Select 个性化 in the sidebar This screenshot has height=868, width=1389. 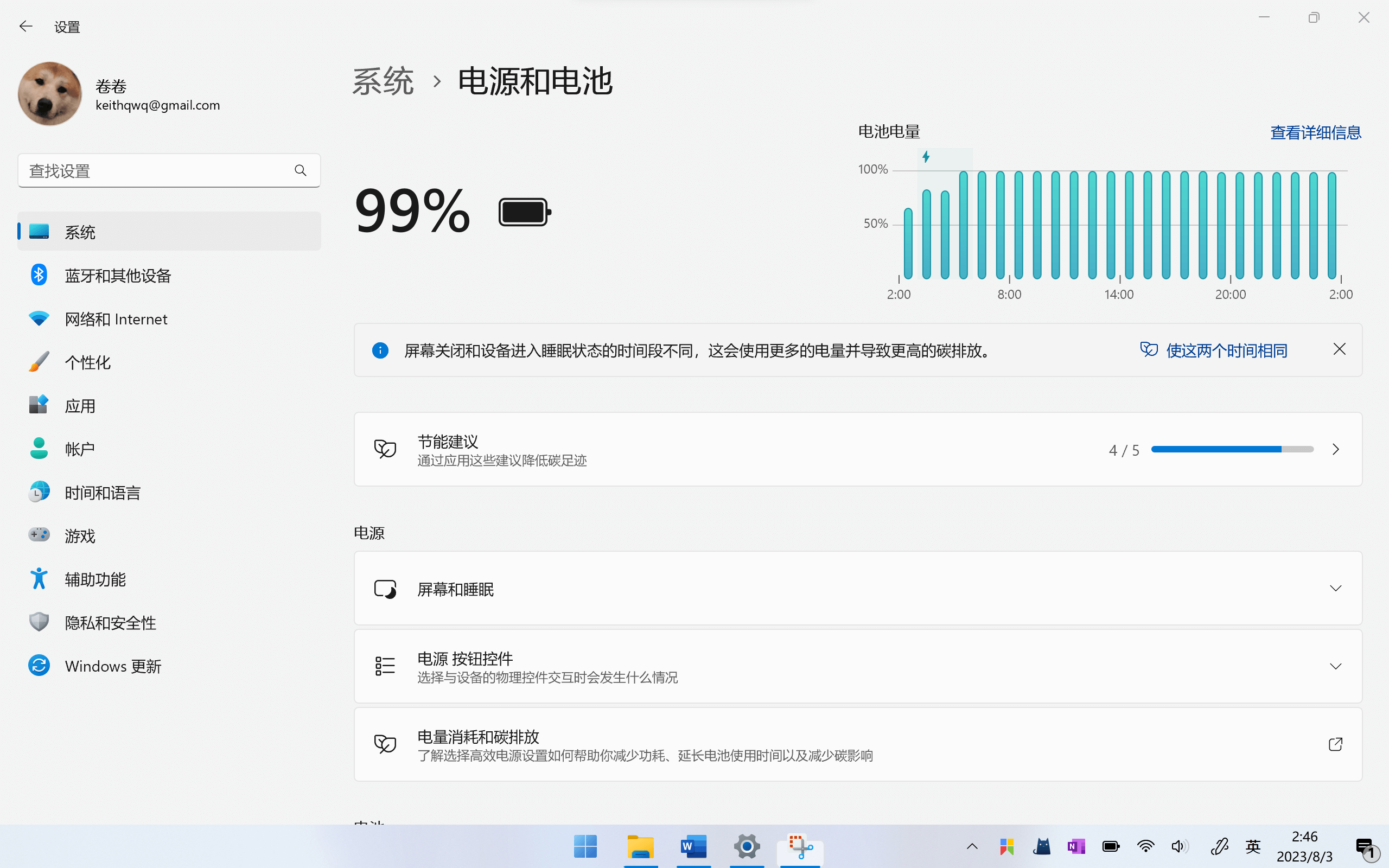(87, 362)
